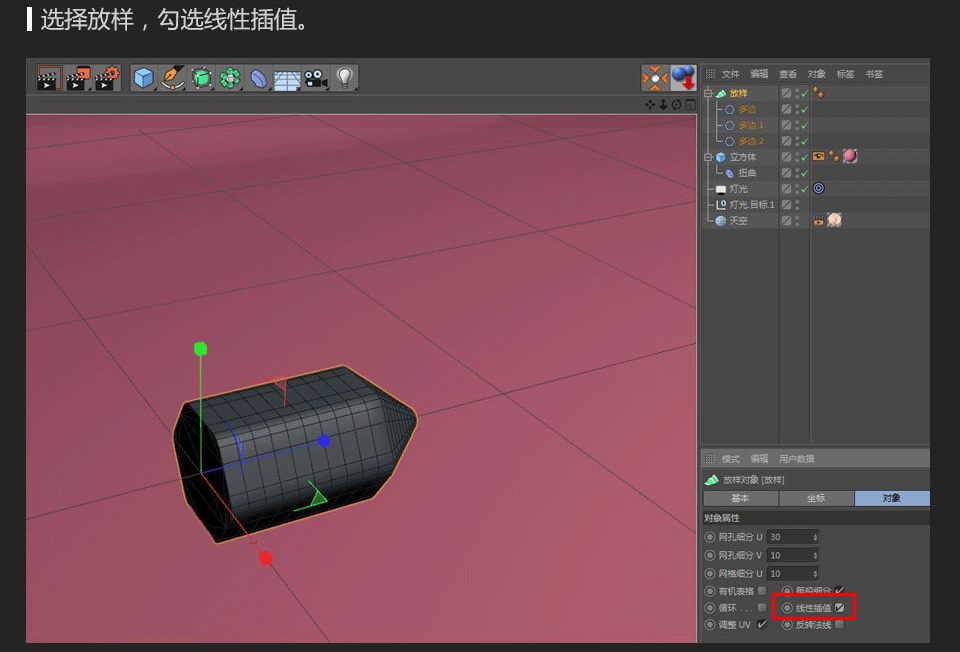Viewport: 960px width, 652px height.
Task: Click the 基本 tab button
Action: (740, 498)
